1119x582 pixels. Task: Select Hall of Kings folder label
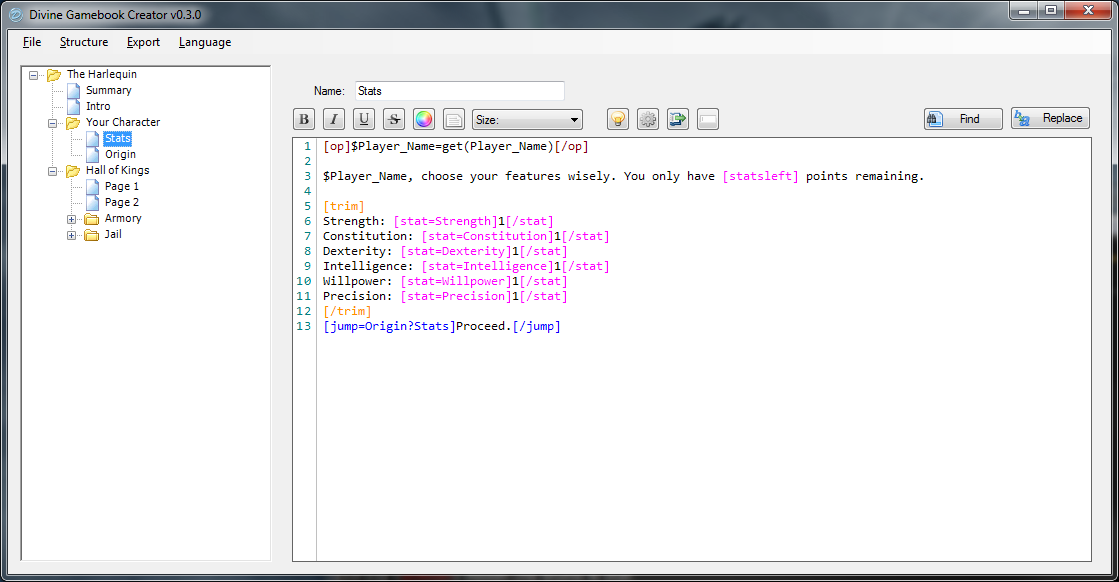point(118,170)
